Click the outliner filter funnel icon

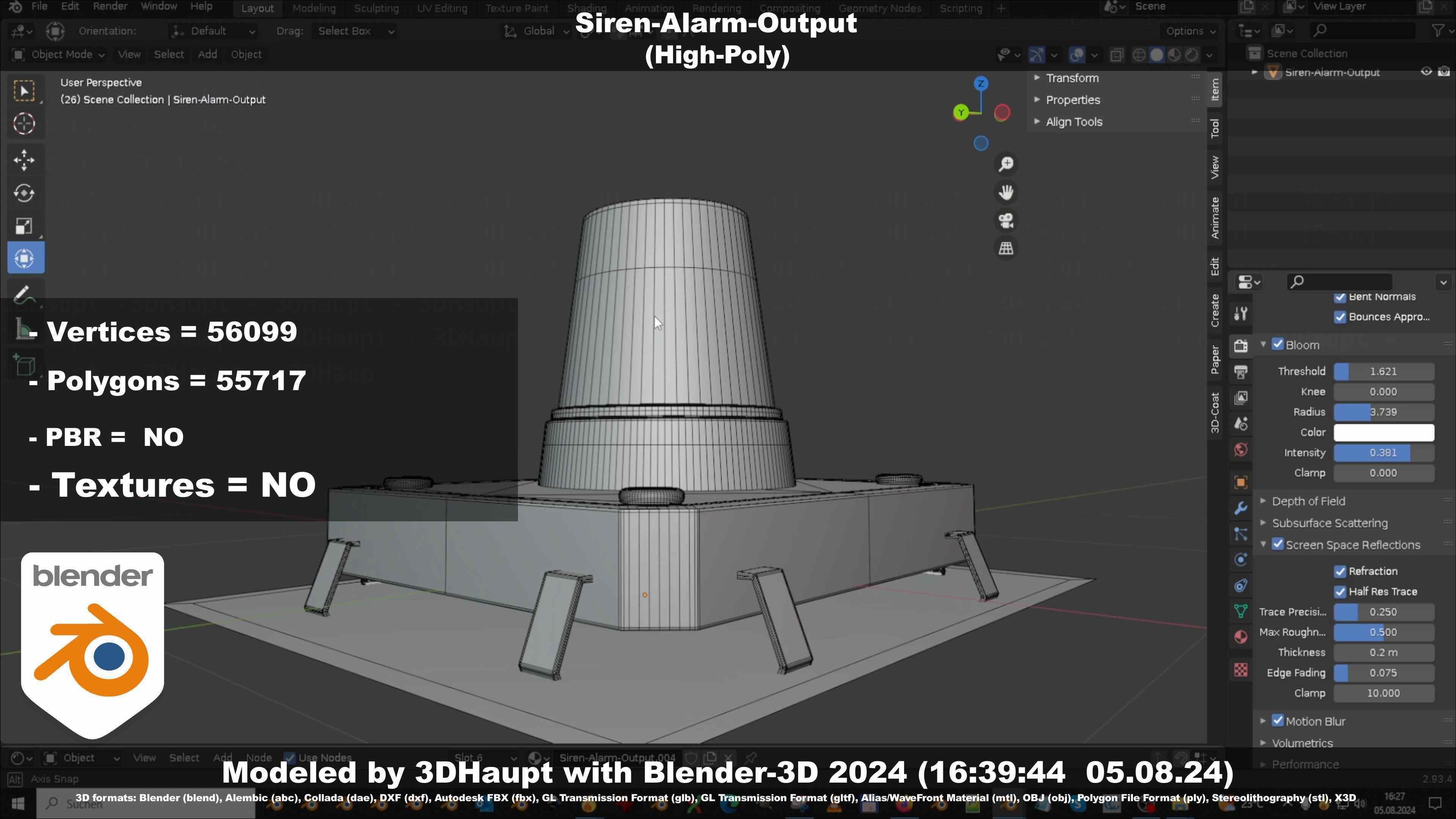1438,30
